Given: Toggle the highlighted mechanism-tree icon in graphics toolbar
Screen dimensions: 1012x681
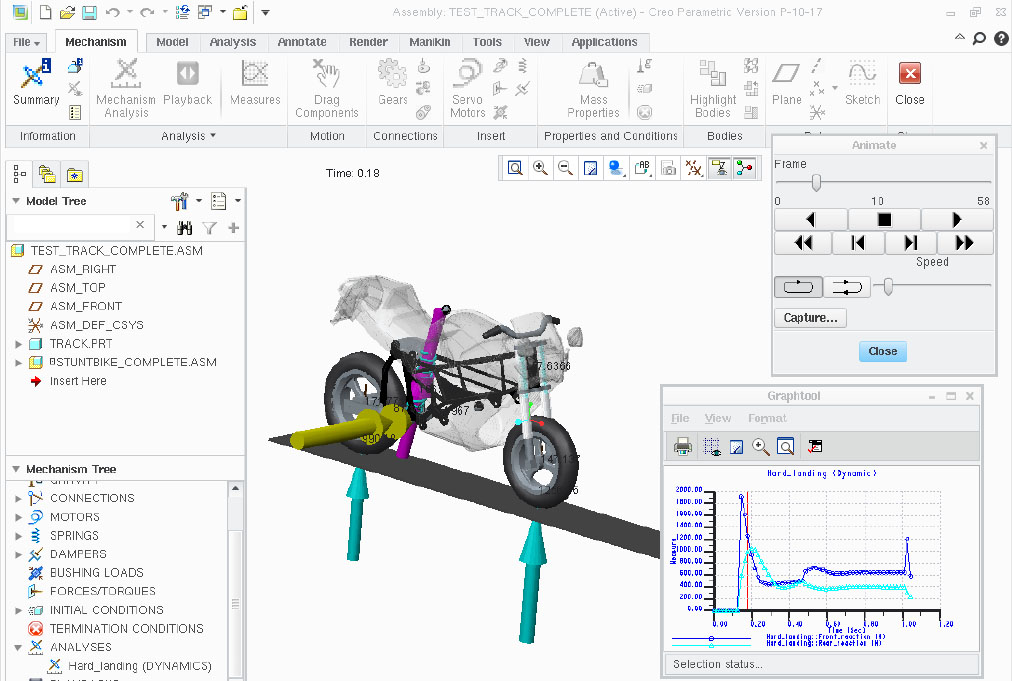Looking at the screenshot, I should (x=744, y=168).
